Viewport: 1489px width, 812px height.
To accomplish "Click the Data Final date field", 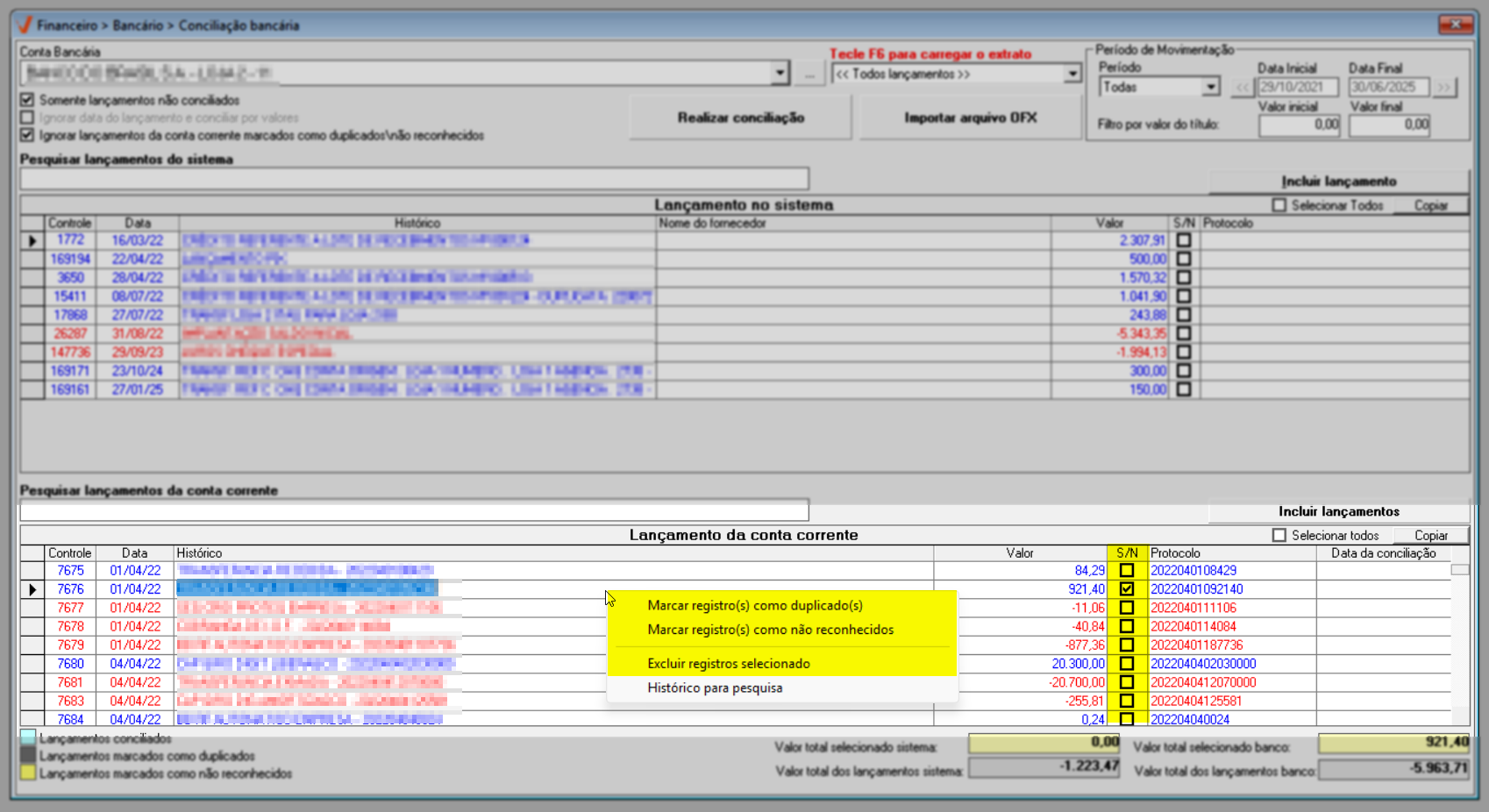I will point(1389,87).
